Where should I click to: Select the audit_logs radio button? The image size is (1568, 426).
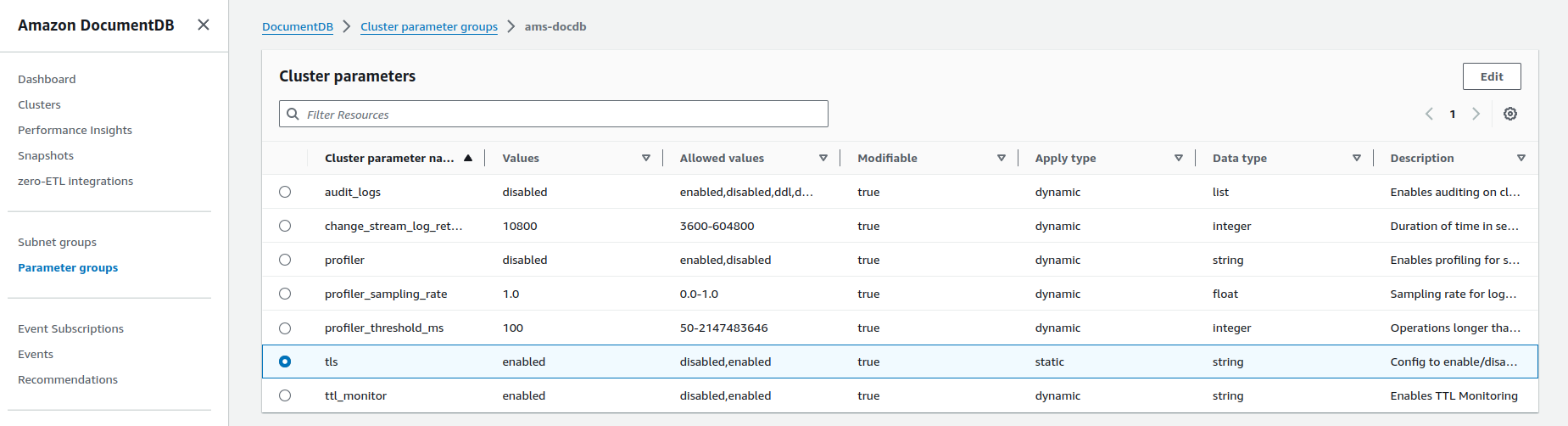[x=285, y=192]
